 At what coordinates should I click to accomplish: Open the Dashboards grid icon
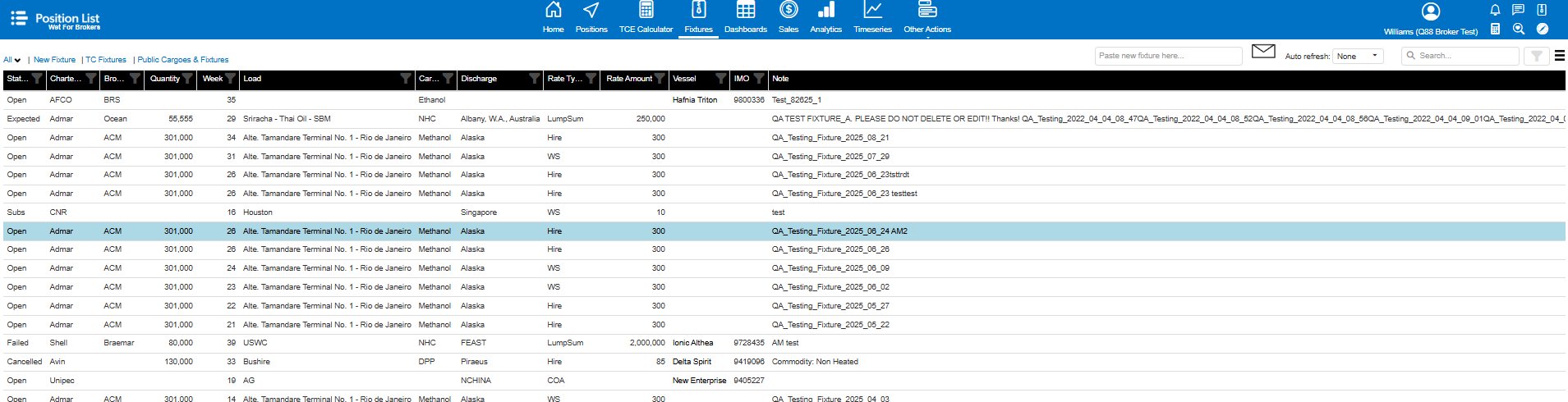pos(745,11)
